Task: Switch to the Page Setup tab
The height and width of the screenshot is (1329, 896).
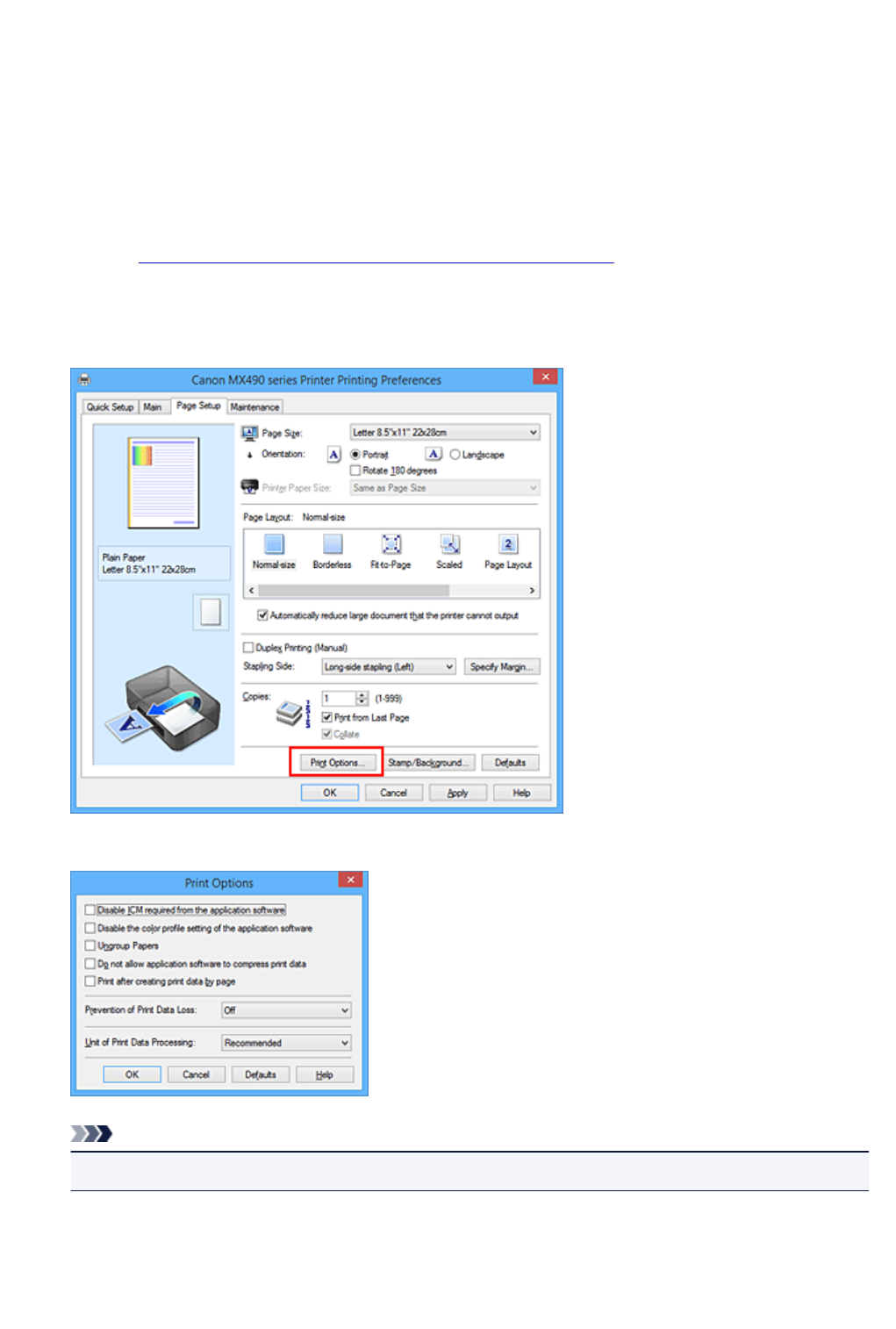Action: (x=198, y=406)
